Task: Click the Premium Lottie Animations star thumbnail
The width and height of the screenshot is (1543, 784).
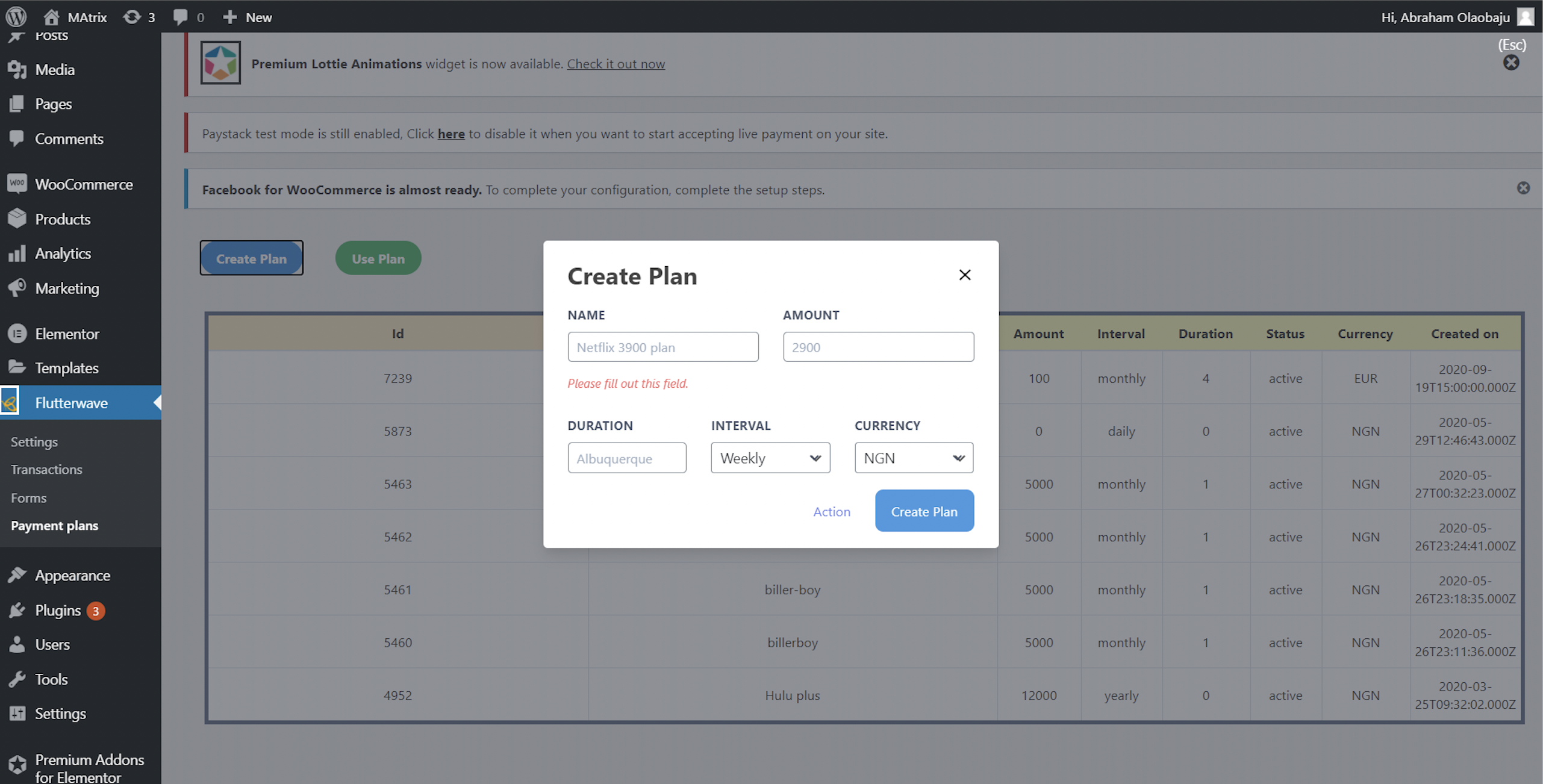Action: [x=220, y=63]
